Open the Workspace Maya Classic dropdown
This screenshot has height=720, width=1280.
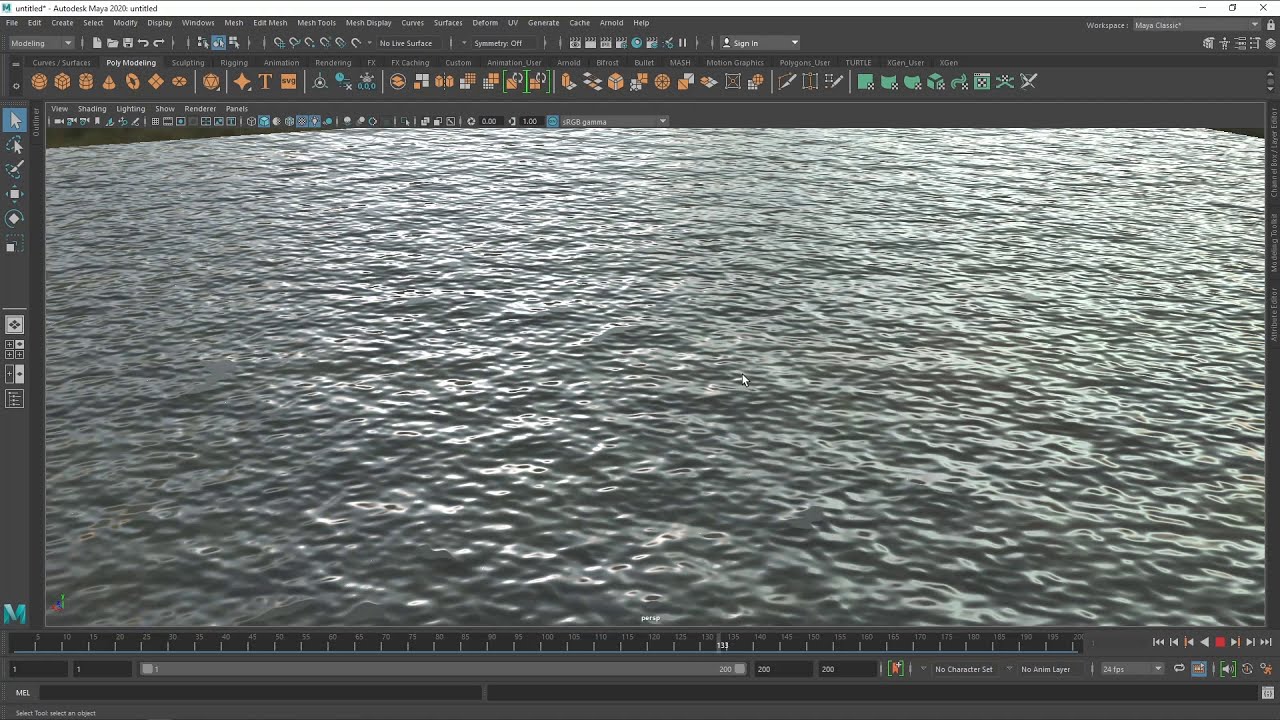tap(1196, 25)
